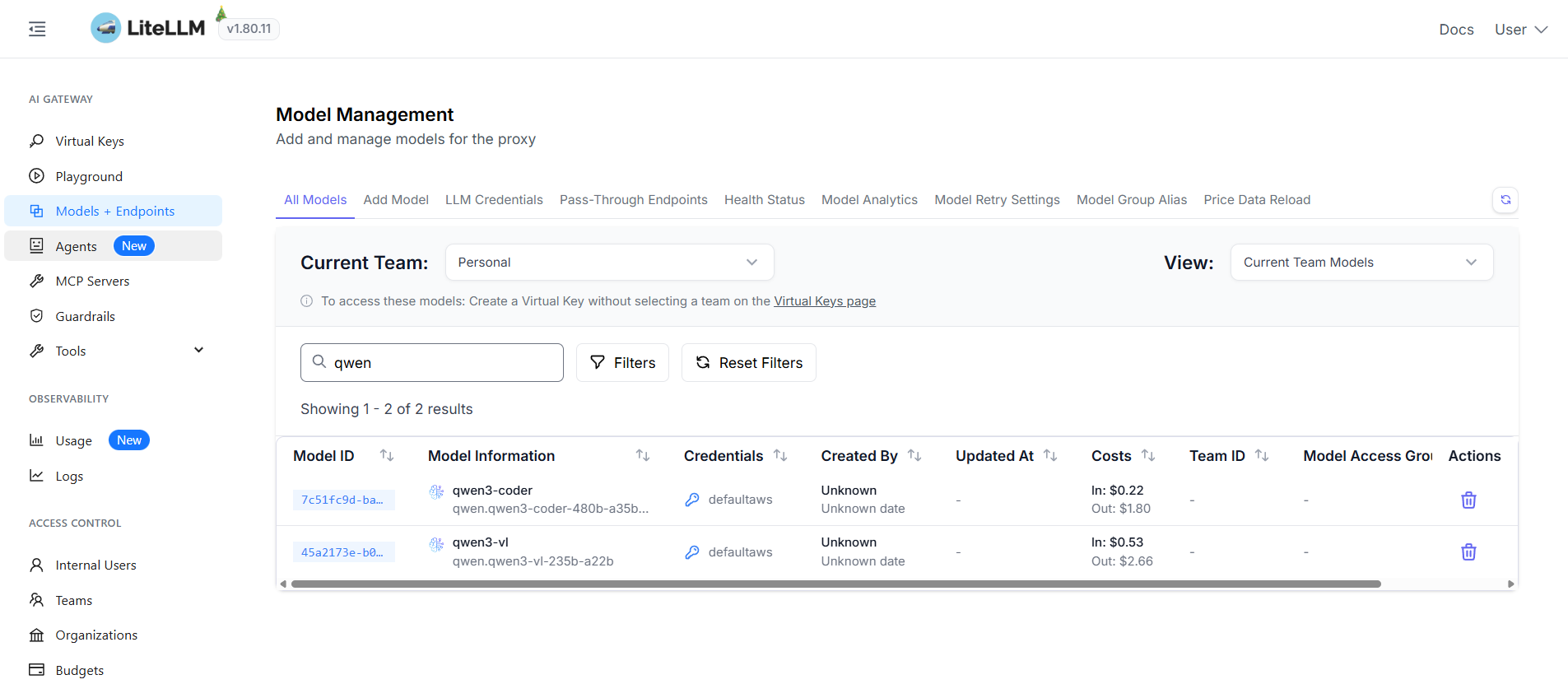
Task: Open the Current Team dropdown
Action: pyautogui.click(x=609, y=263)
